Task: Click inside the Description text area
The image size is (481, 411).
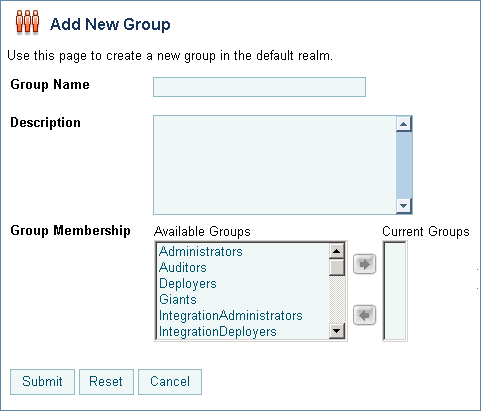Action: click(x=275, y=165)
